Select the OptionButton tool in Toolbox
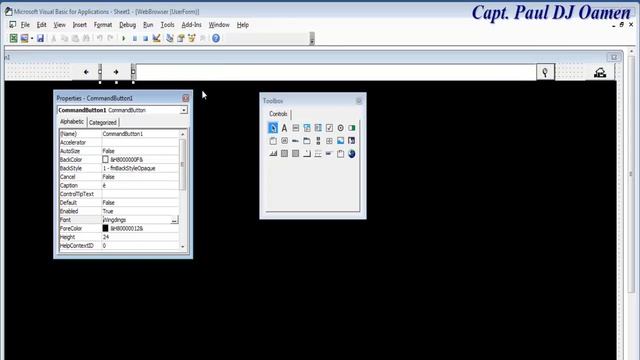 click(340, 128)
